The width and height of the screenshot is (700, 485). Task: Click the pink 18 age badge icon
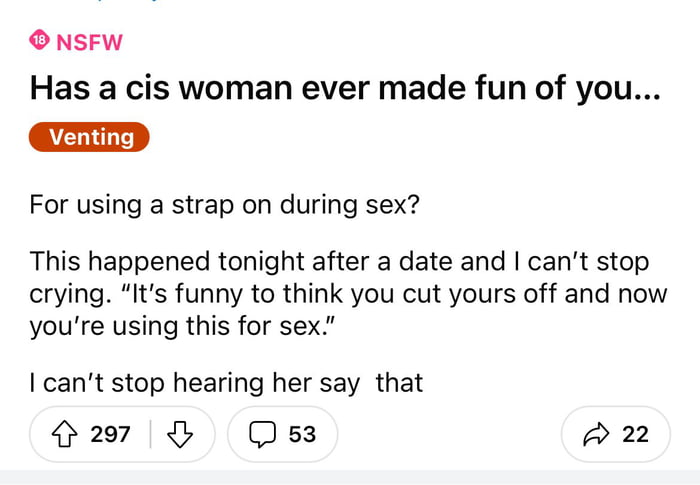click(x=39, y=41)
